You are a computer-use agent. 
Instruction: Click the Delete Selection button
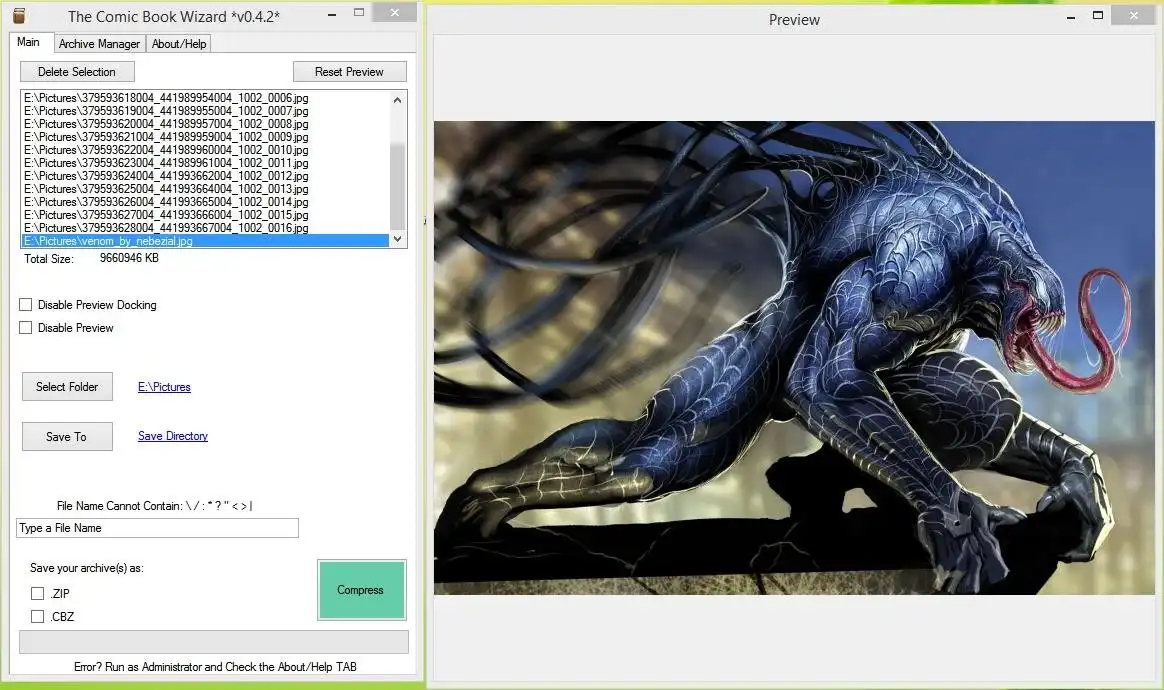[x=77, y=72]
